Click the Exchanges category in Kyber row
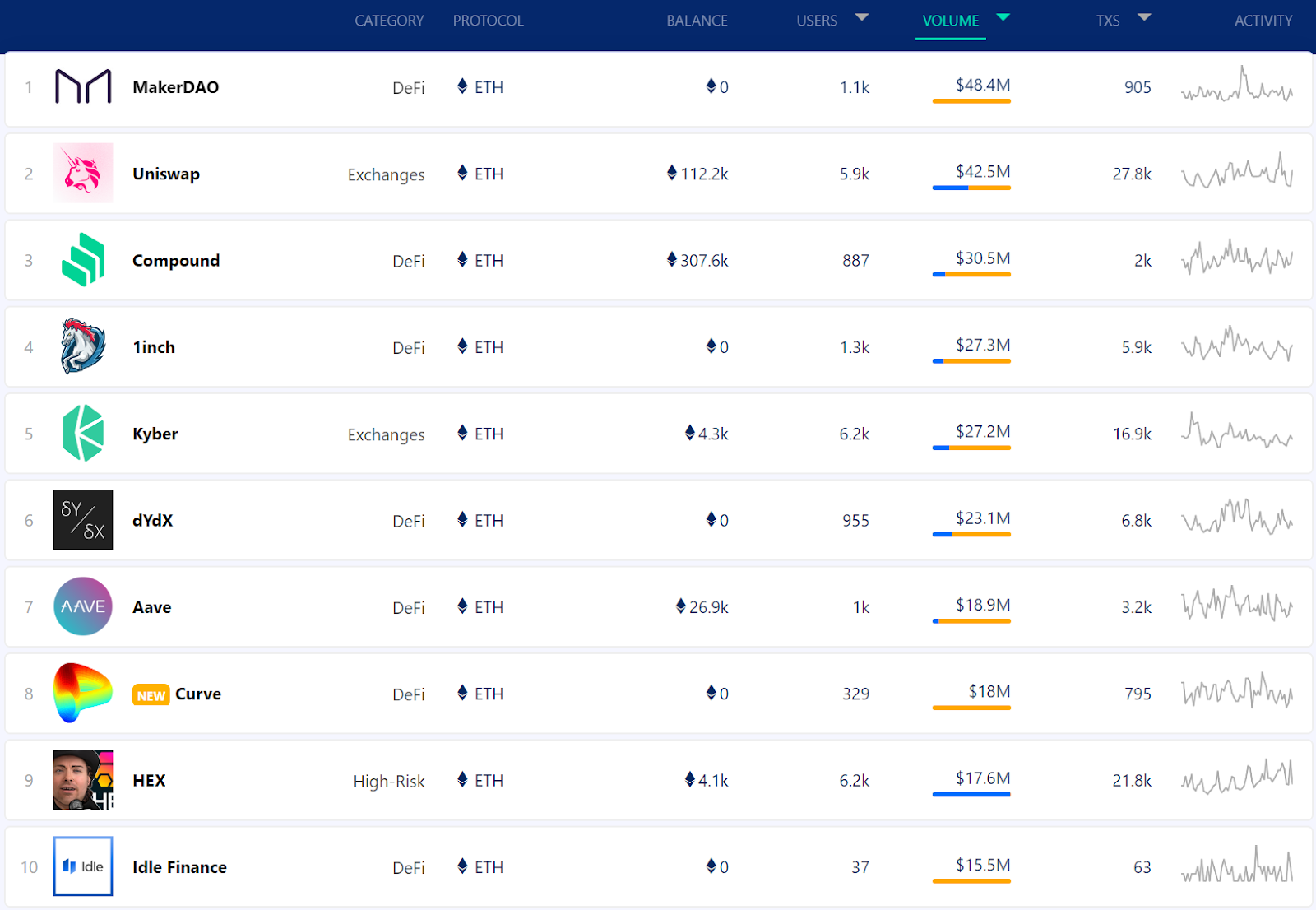The height and width of the screenshot is (910, 1316). coord(387,434)
